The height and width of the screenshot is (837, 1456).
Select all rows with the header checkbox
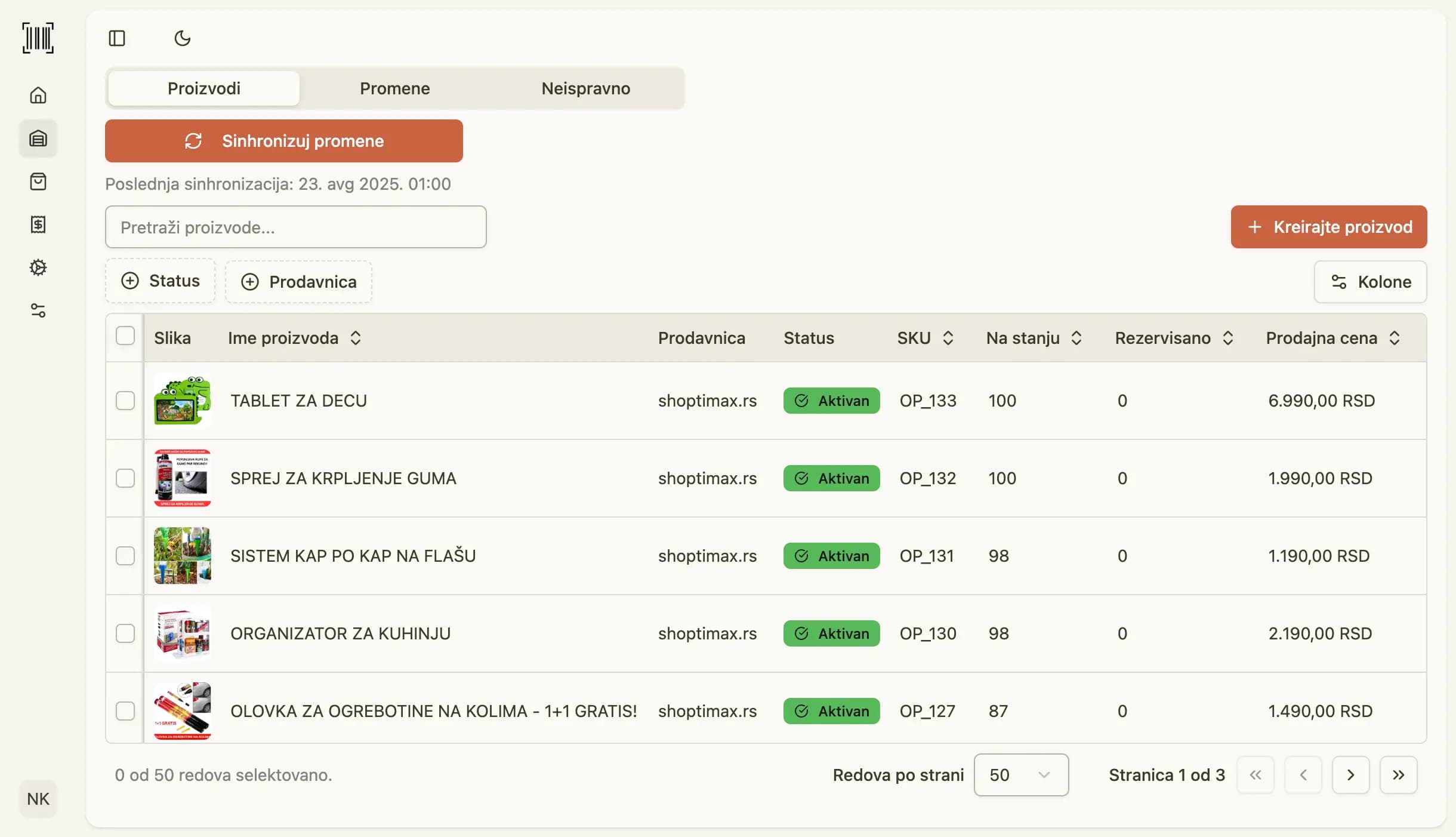tap(125, 336)
